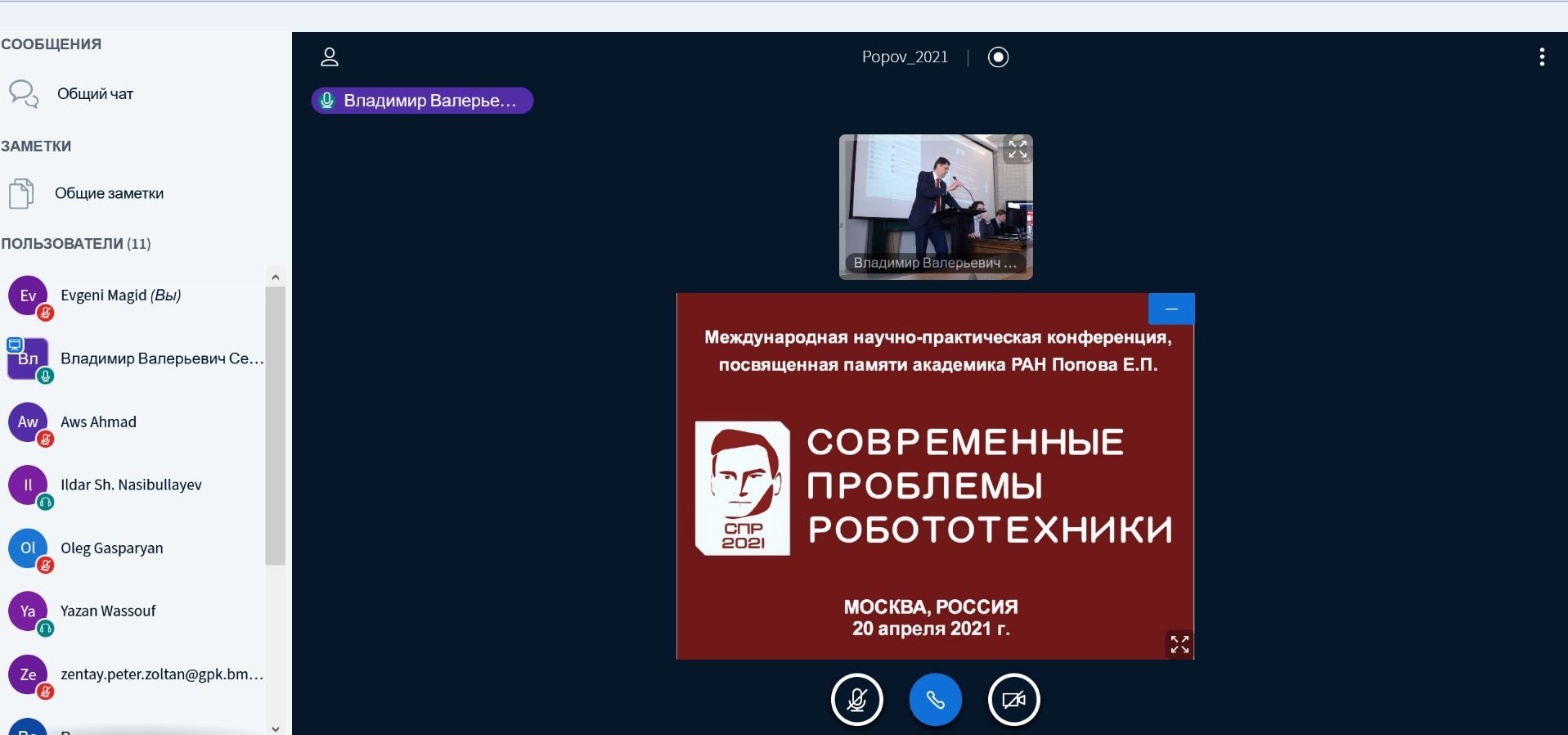Expand the webcam video to fullscreen
The image size is (1568, 735).
(x=1018, y=149)
